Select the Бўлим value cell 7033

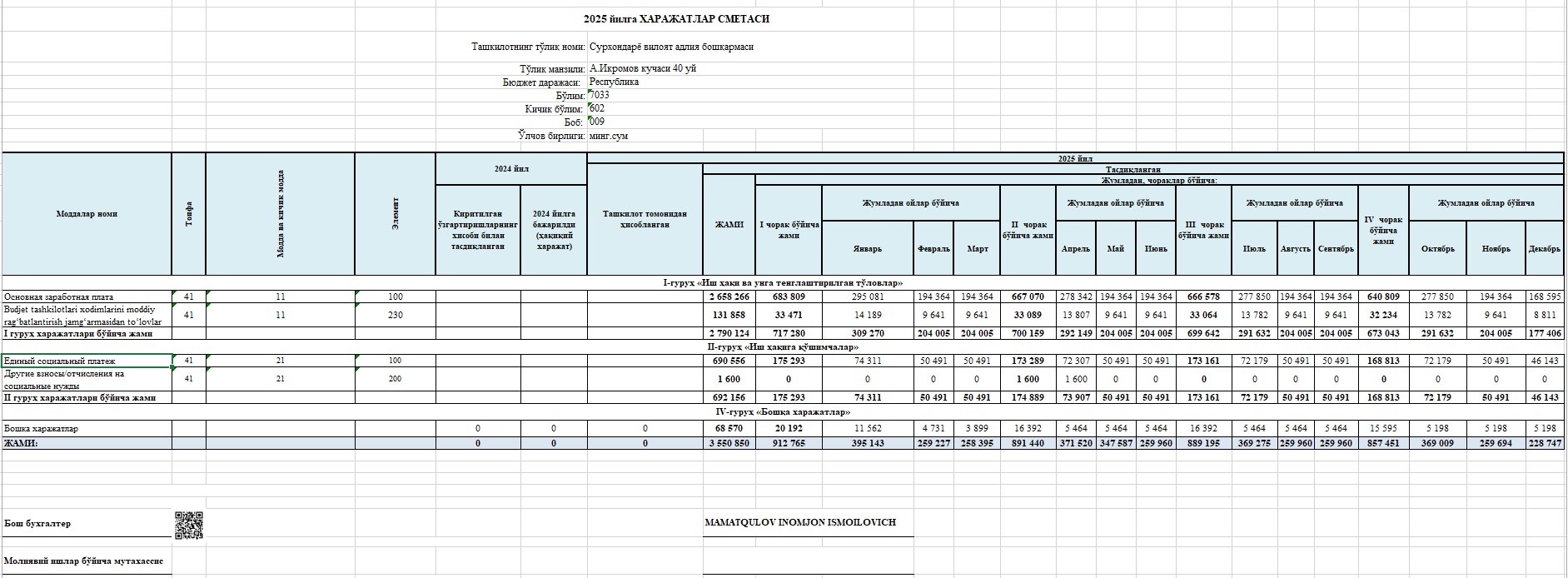[599, 95]
